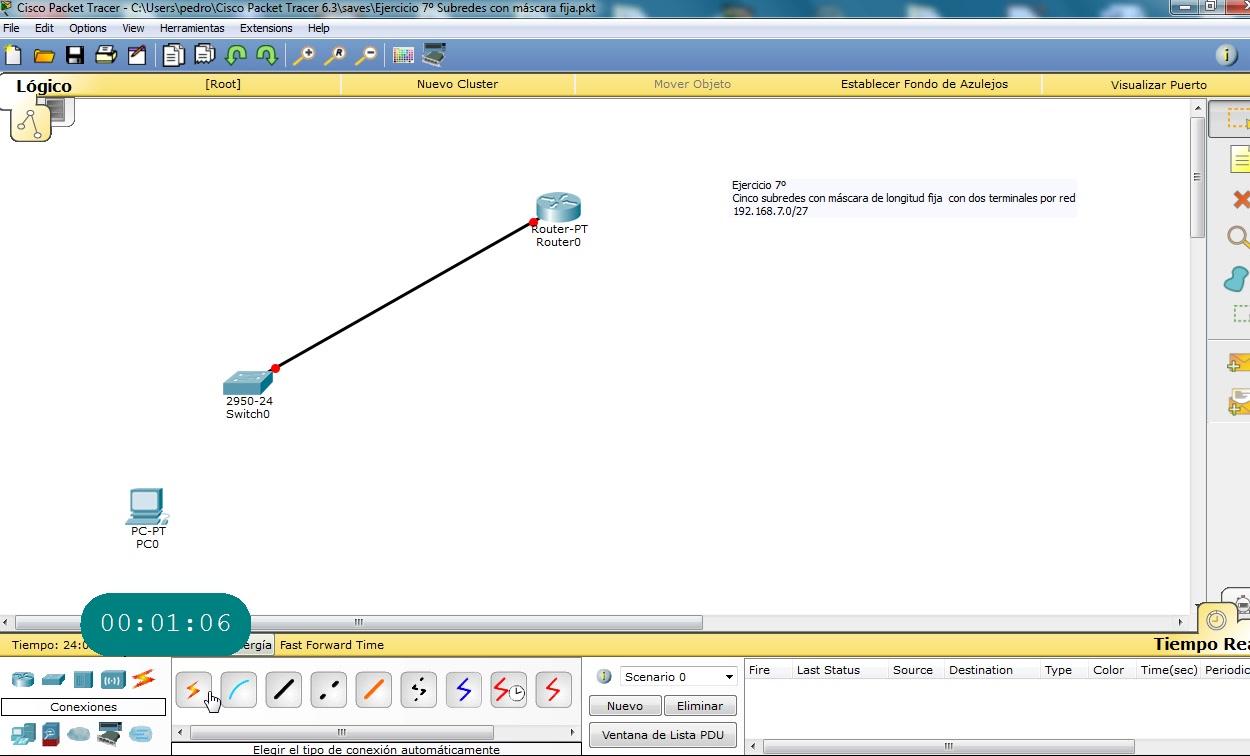Image resolution: width=1250 pixels, height=756 pixels.
Task: Click Fast Forward Time button
Action: 331,645
